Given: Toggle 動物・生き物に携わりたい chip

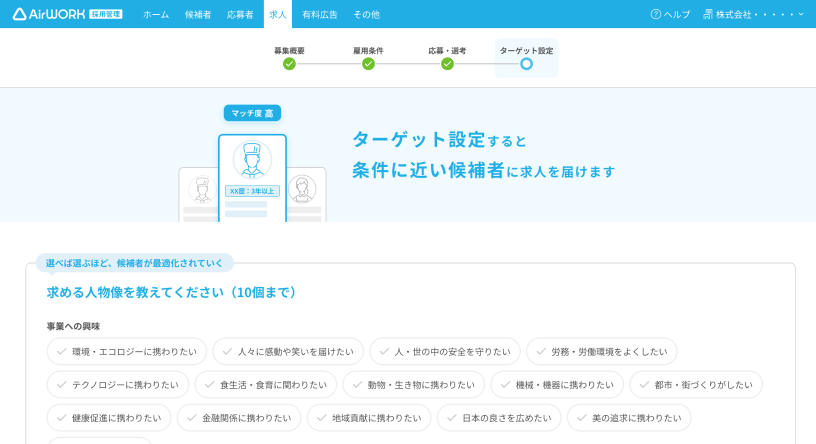Looking at the screenshot, I should (x=414, y=385).
